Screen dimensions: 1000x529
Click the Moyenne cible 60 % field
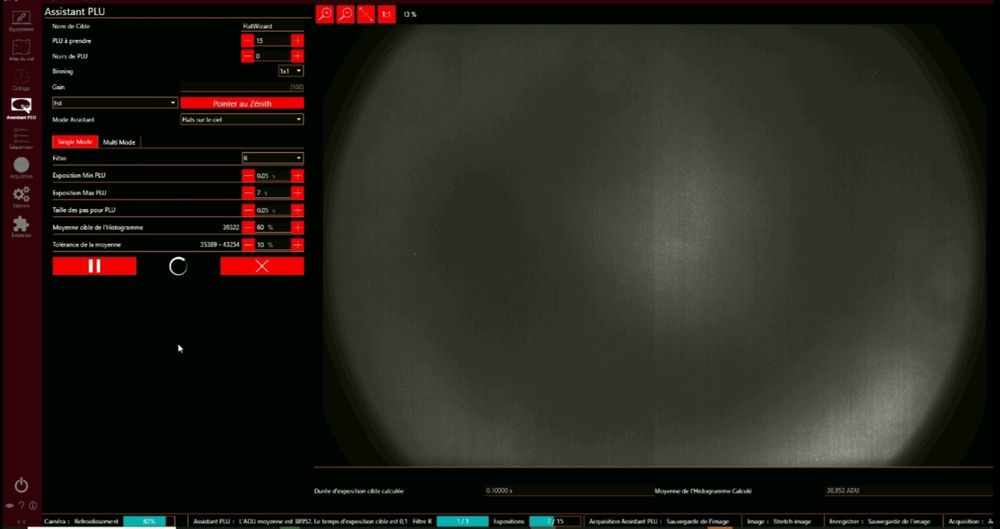point(272,227)
